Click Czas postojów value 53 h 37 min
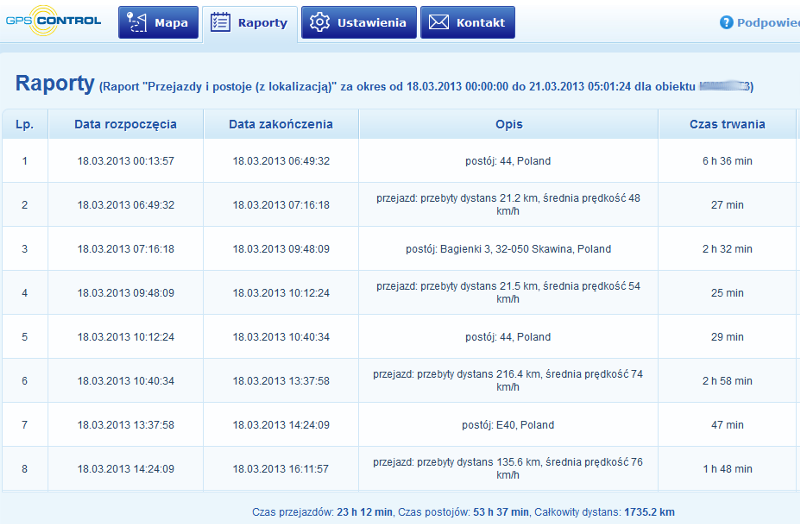 click(501, 512)
